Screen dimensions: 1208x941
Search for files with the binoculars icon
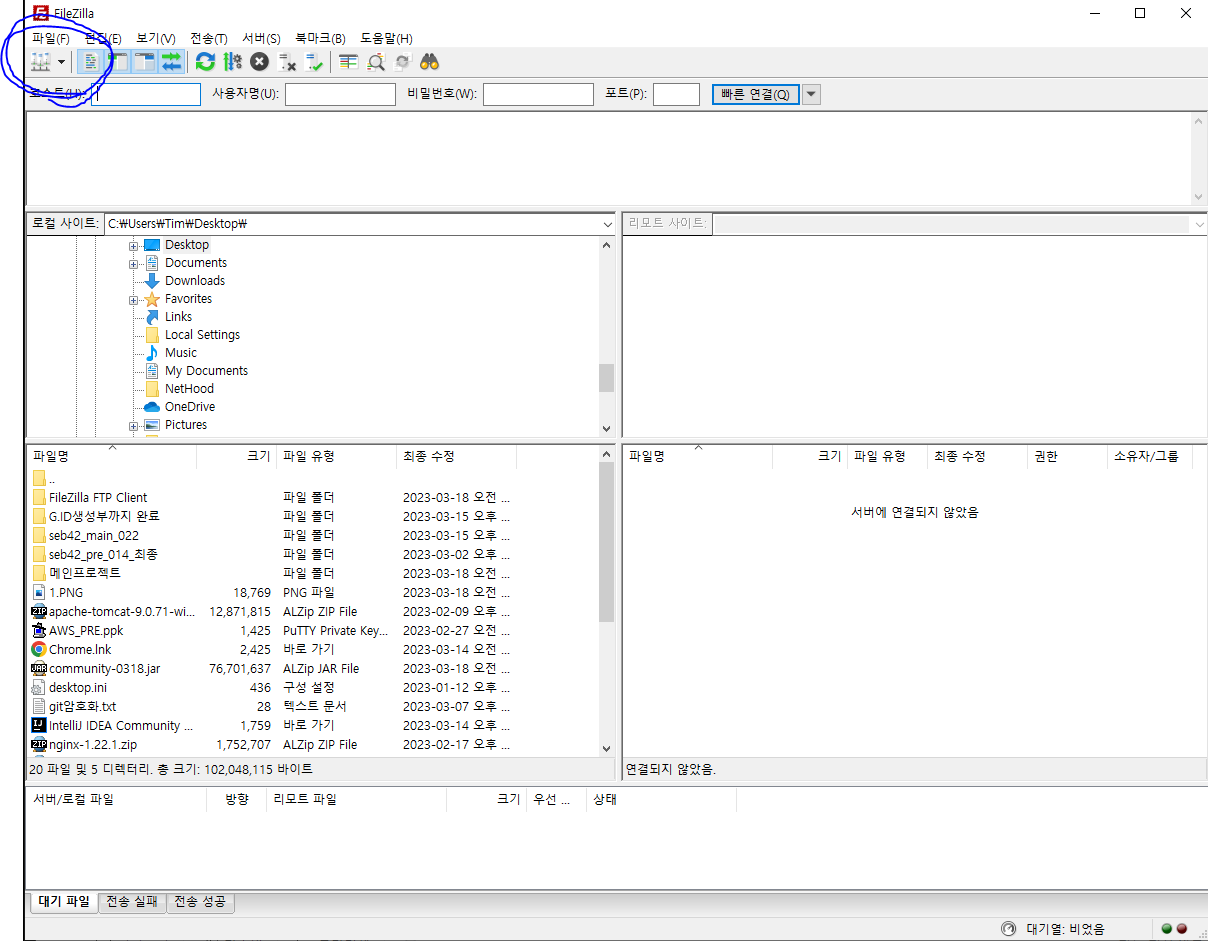tap(430, 62)
